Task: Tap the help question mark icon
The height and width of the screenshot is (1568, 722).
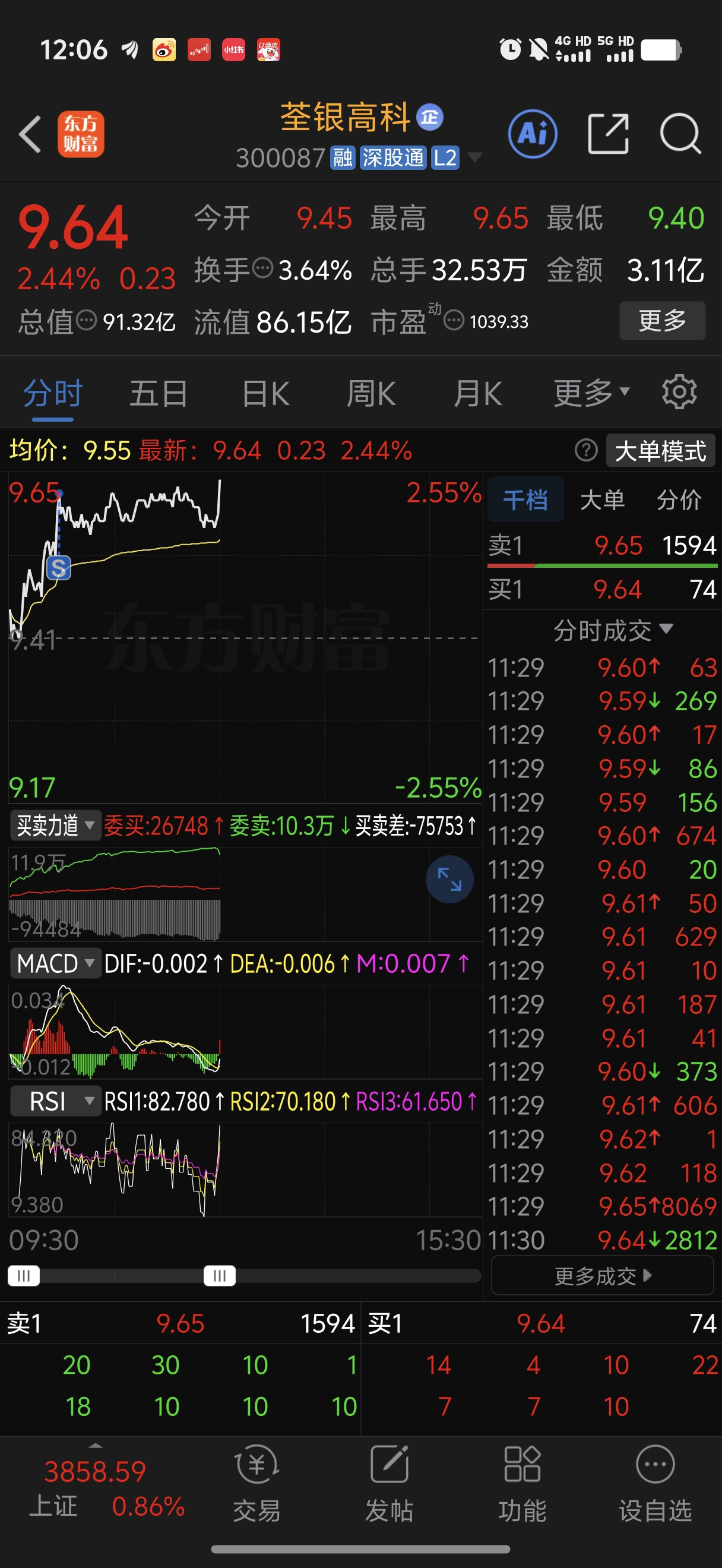Action: (586, 450)
